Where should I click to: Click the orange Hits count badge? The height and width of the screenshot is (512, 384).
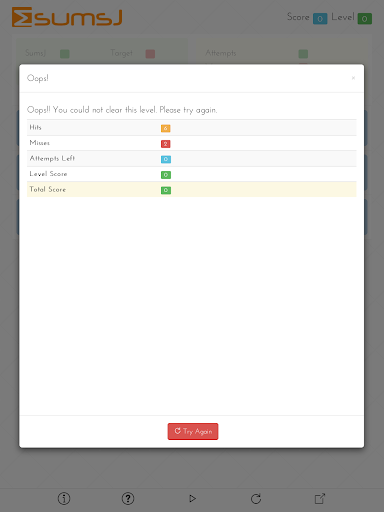pyautogui.click(x=166, y=128)
